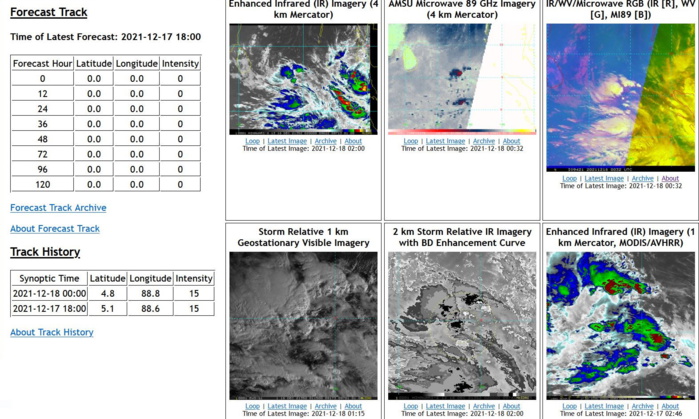View the IR/WV/Microwave RGB image
699x419 pixels.
click(x=620, y=97)
